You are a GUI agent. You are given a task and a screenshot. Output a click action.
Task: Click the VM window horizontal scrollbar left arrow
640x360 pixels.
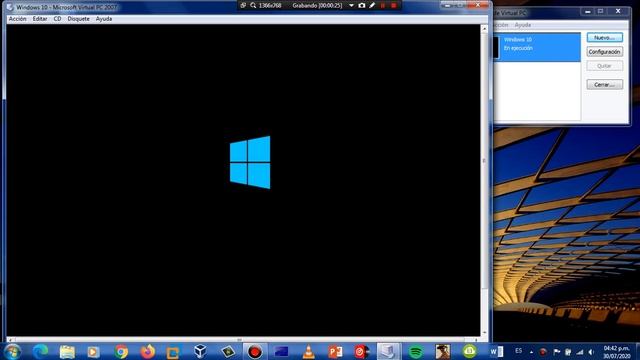tap(10, 340)
